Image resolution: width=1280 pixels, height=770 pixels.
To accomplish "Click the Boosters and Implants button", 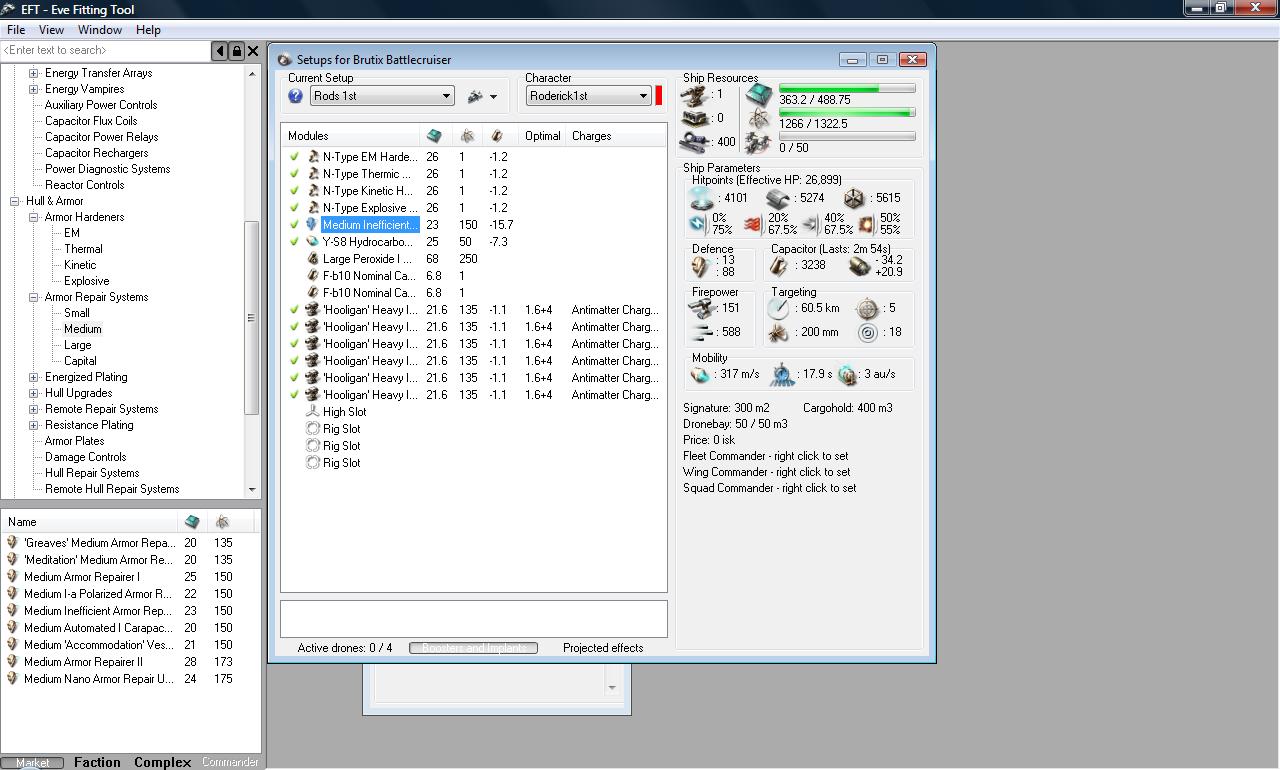I will pyautogui.click(x=474, y=648).
